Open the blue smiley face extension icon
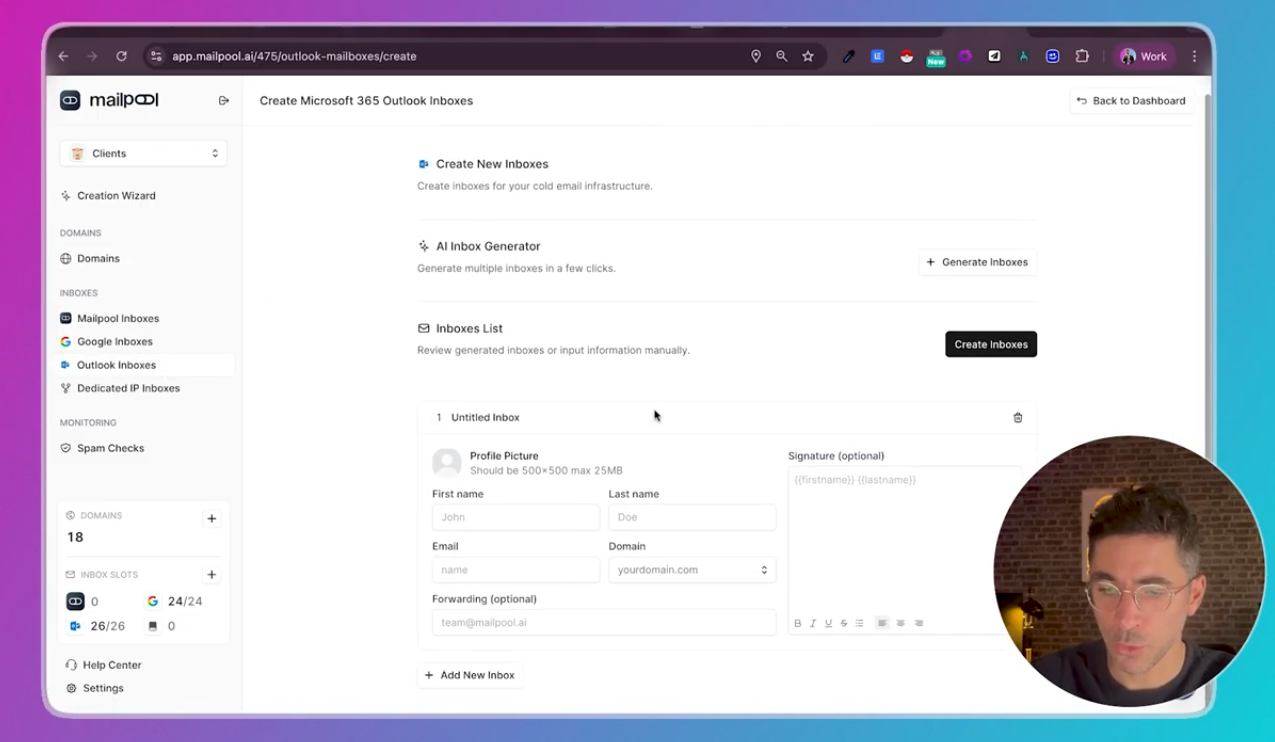The width and height of the screenshot is (1275, 742). click(1052, 56)
